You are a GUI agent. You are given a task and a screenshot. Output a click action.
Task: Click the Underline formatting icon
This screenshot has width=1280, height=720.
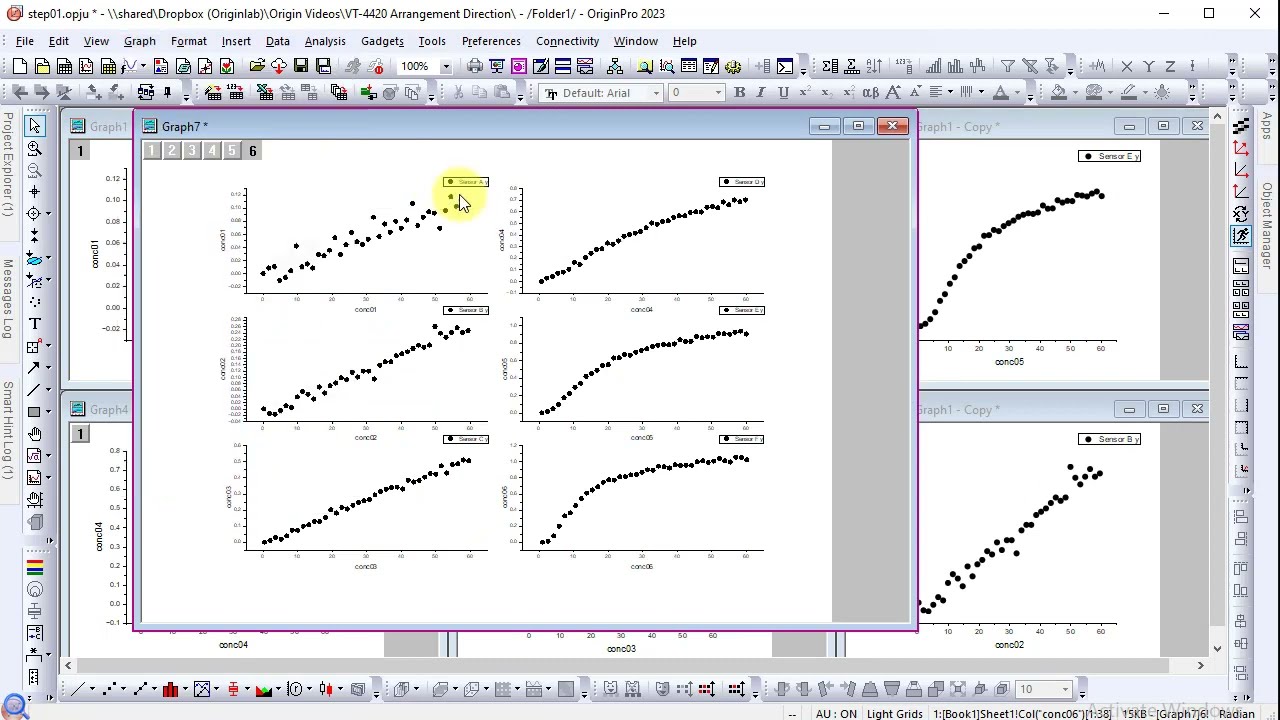(783, 92)
